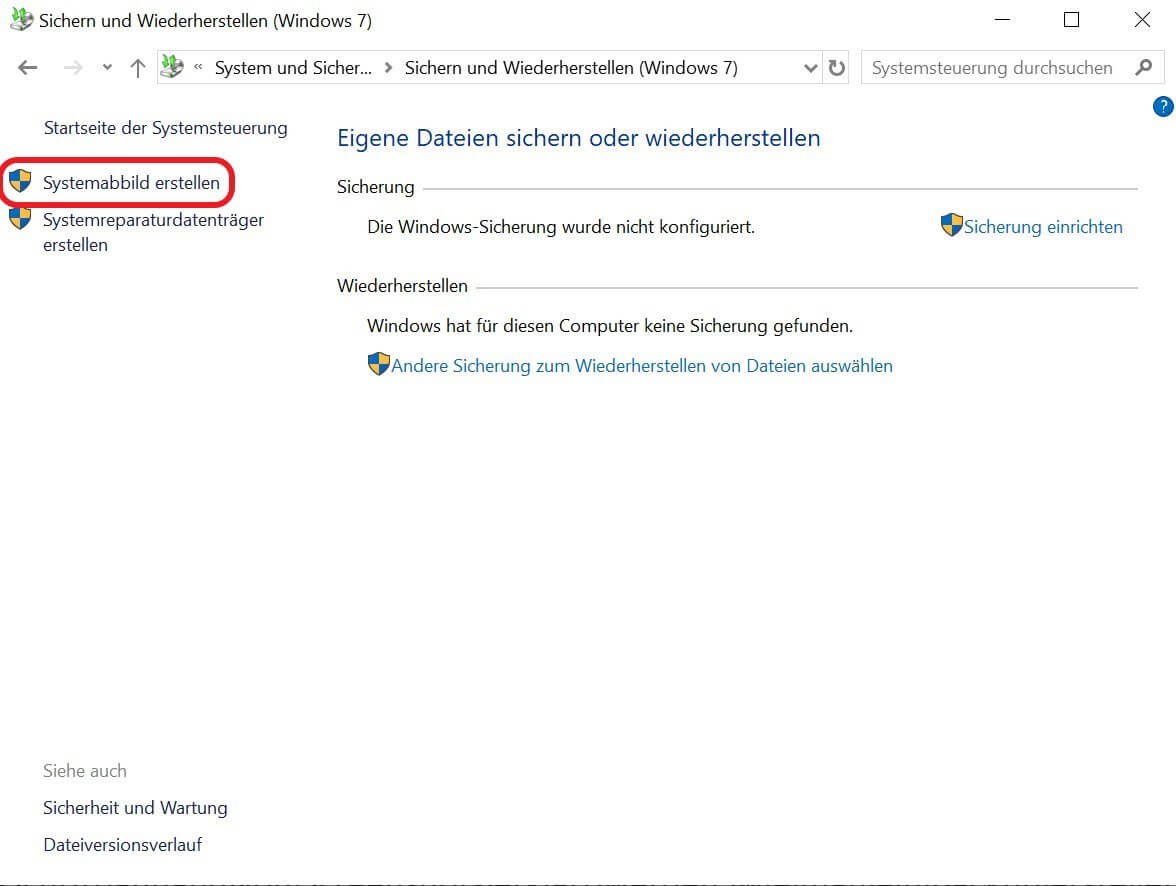Screen dimensions: 1176x886
Task: Click the shield beside Systemabbild erstellen
Action: [20, 182]
